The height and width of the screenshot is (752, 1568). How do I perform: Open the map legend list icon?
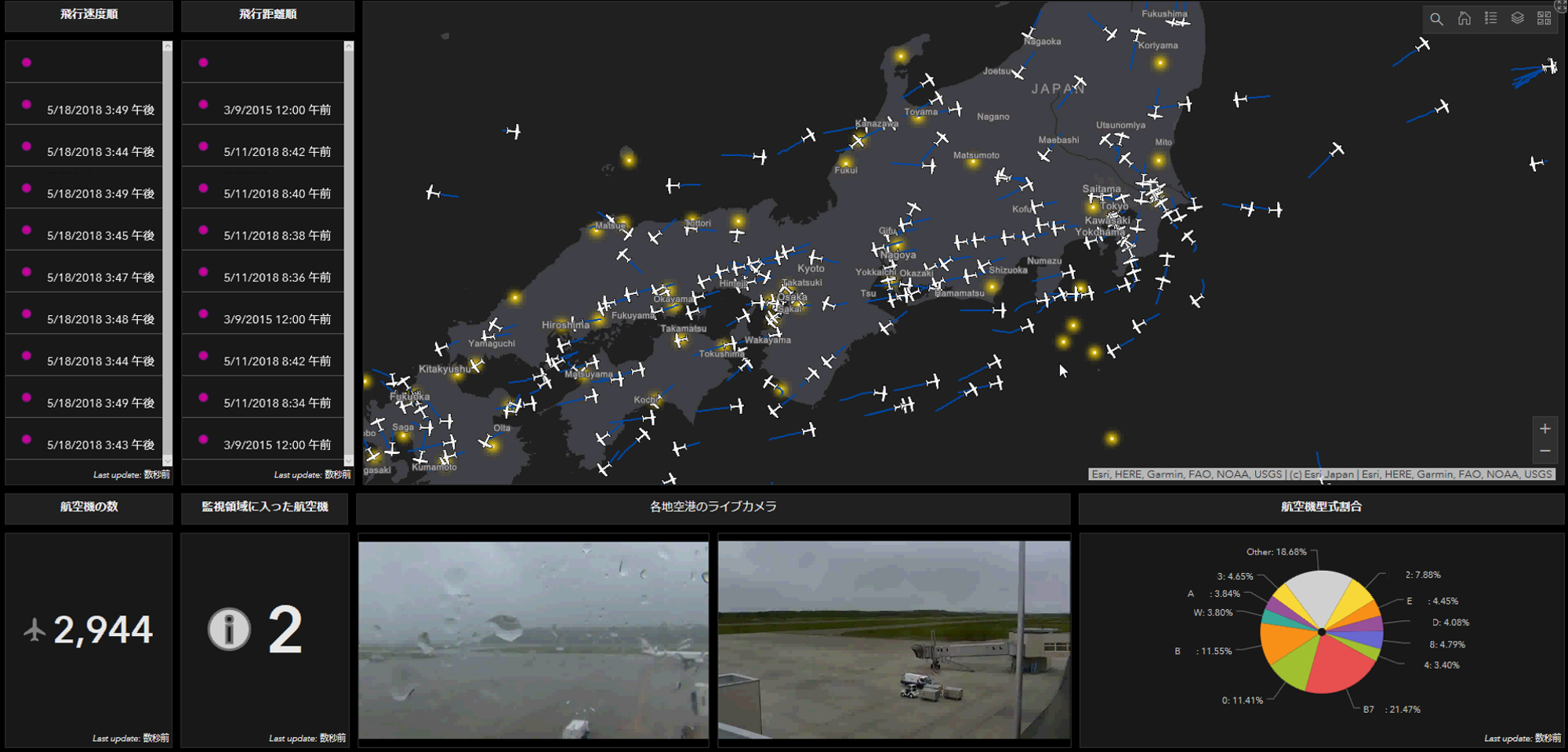[x=1490, y=19]
